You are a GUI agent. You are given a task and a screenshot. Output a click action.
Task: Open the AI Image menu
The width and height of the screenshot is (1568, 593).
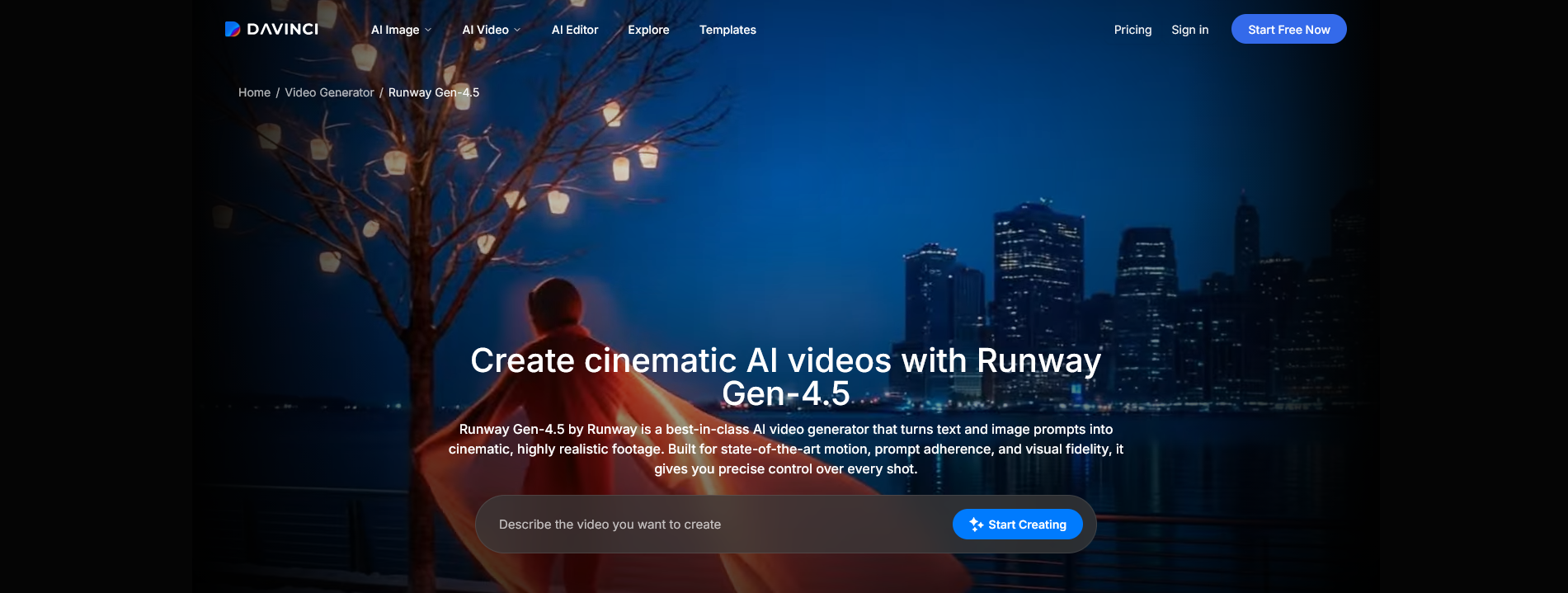pos(395,30)
